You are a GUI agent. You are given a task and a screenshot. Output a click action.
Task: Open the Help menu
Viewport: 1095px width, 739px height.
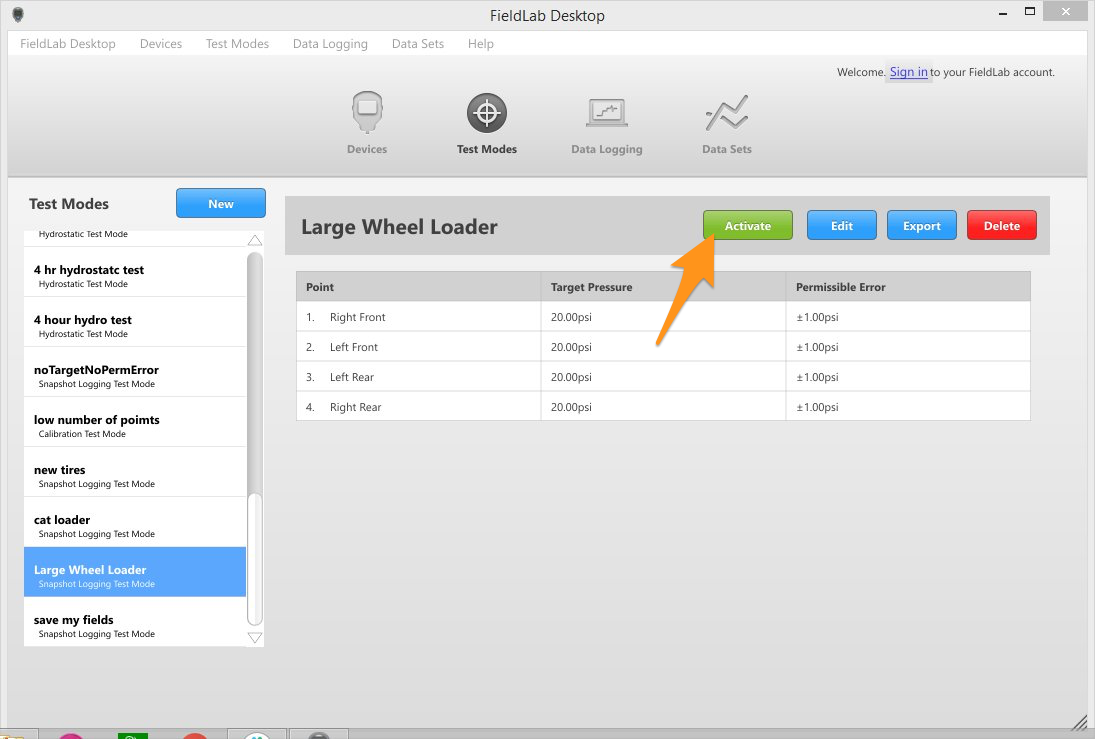480,43
